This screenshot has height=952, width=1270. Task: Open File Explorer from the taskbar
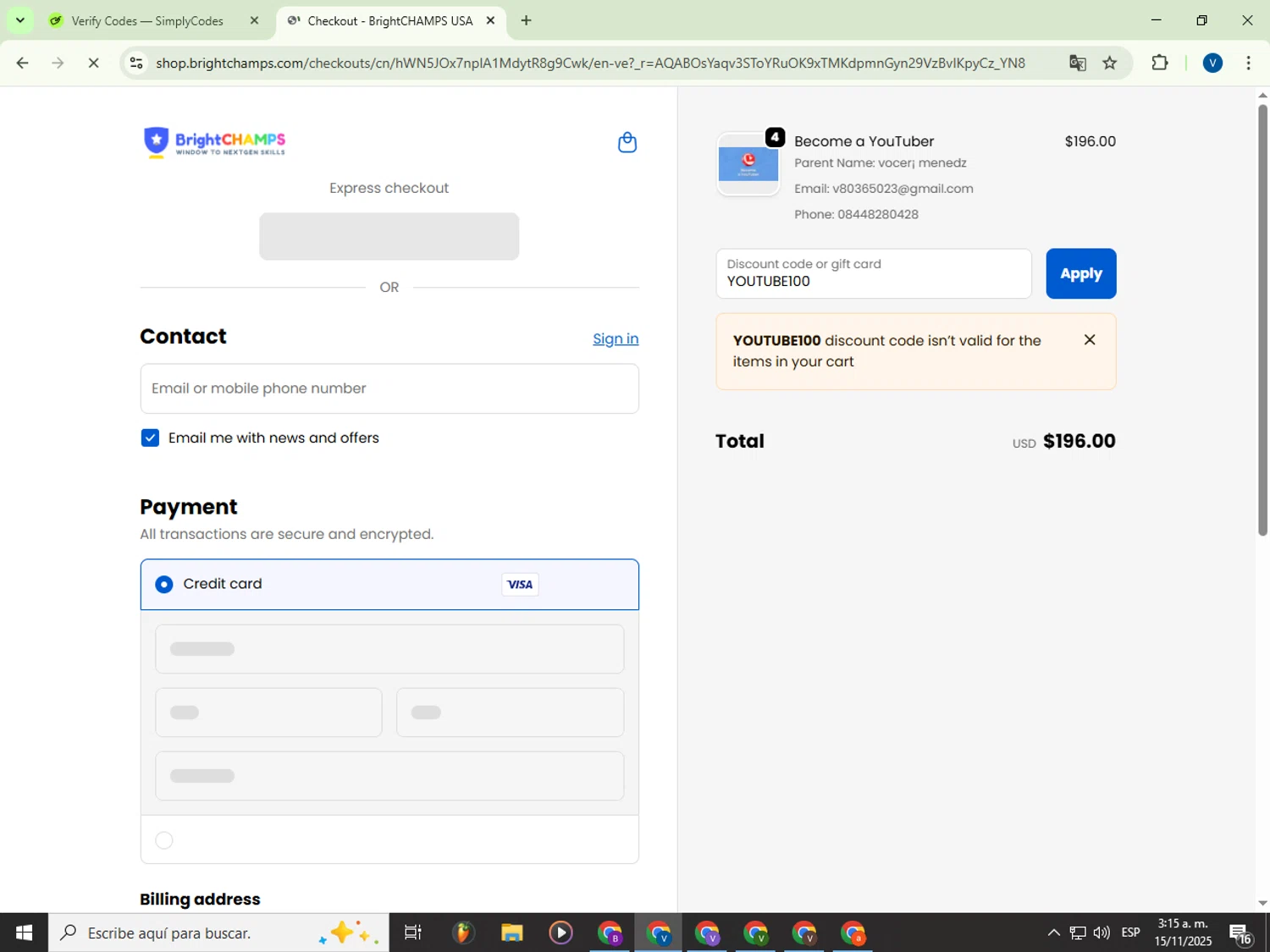(511, 933)
